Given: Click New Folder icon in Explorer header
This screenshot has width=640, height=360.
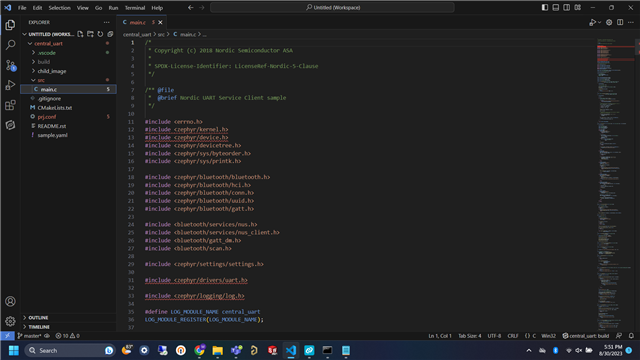Looking at the screenshot, I should point(90,34).
